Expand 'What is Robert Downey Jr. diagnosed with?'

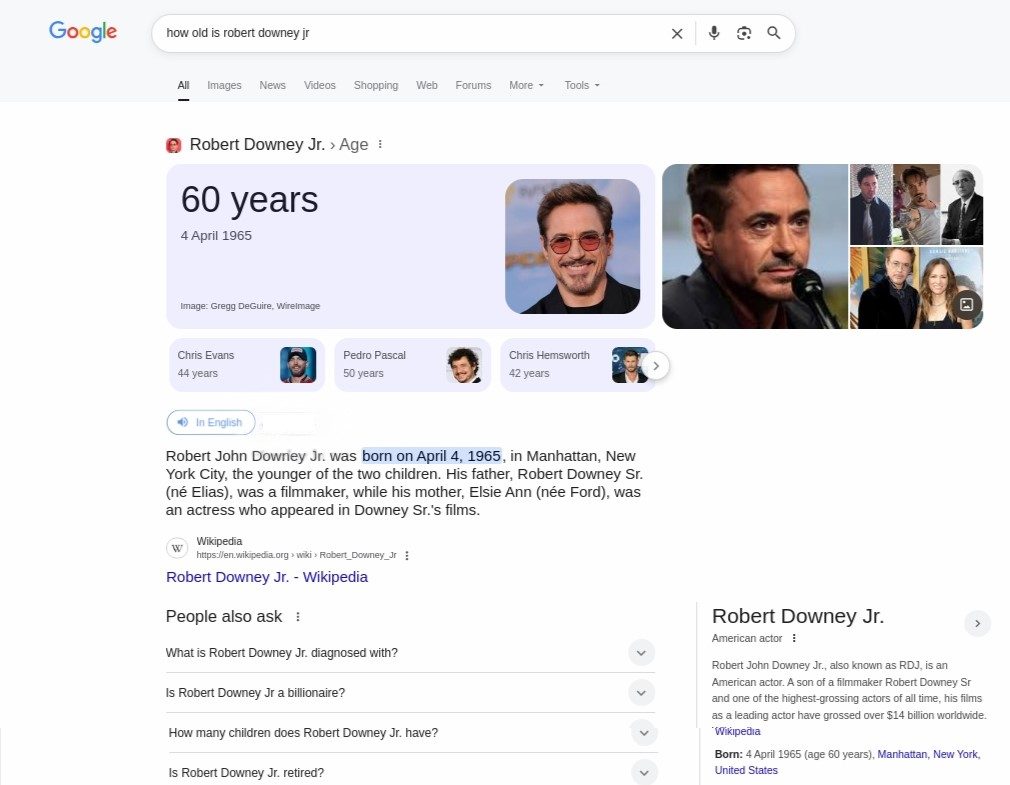[x=642, y=652]
